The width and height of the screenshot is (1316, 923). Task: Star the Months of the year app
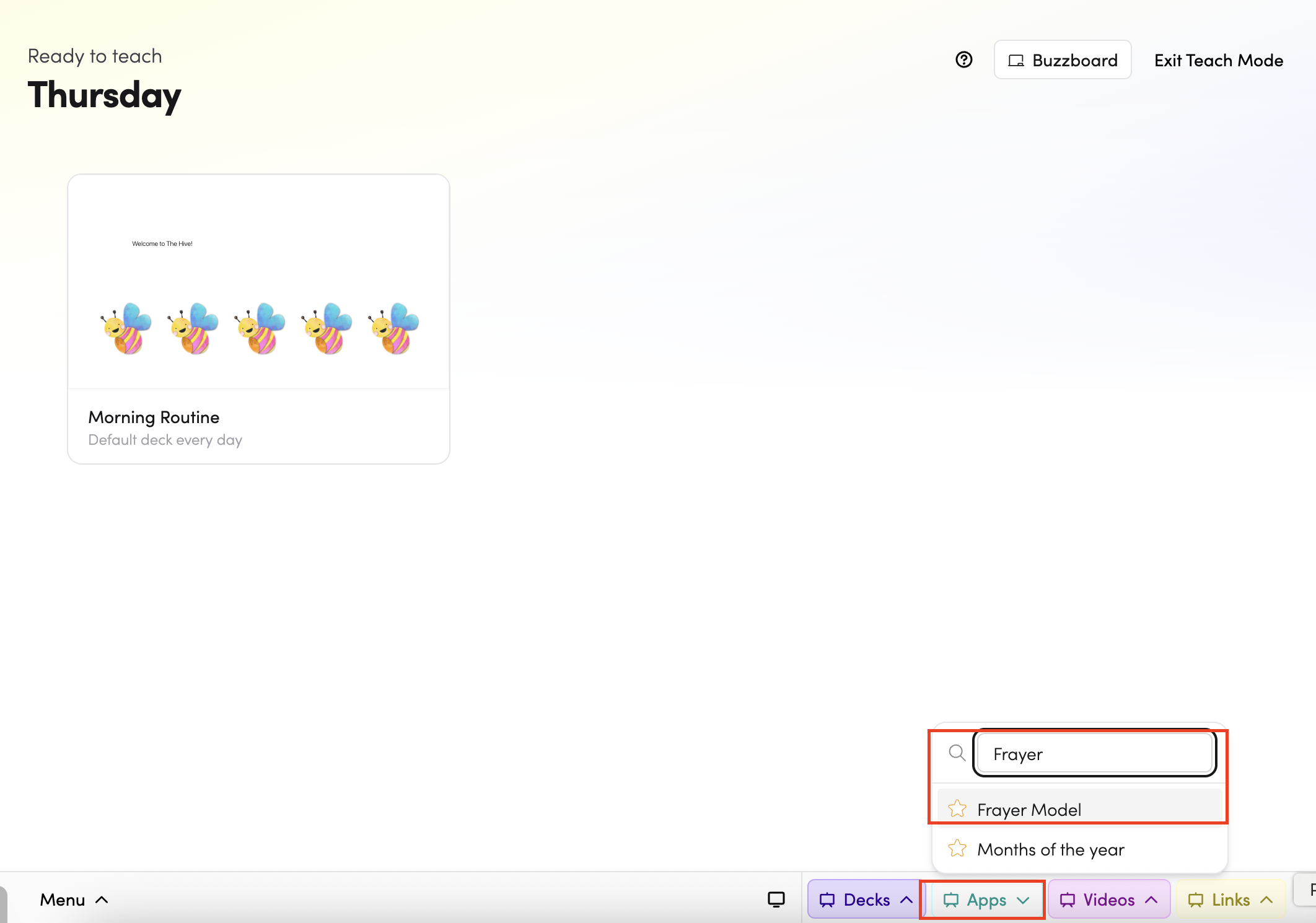click(957, 849)
